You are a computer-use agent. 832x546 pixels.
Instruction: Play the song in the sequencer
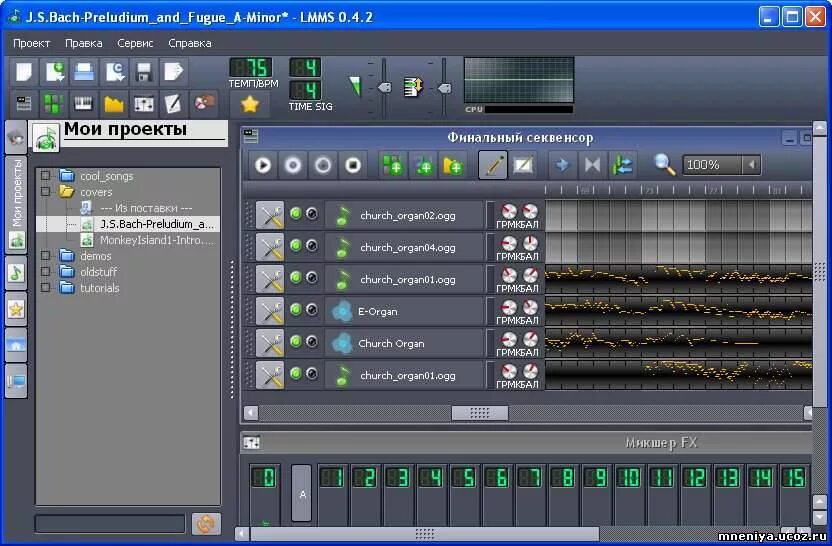point(263,166)
